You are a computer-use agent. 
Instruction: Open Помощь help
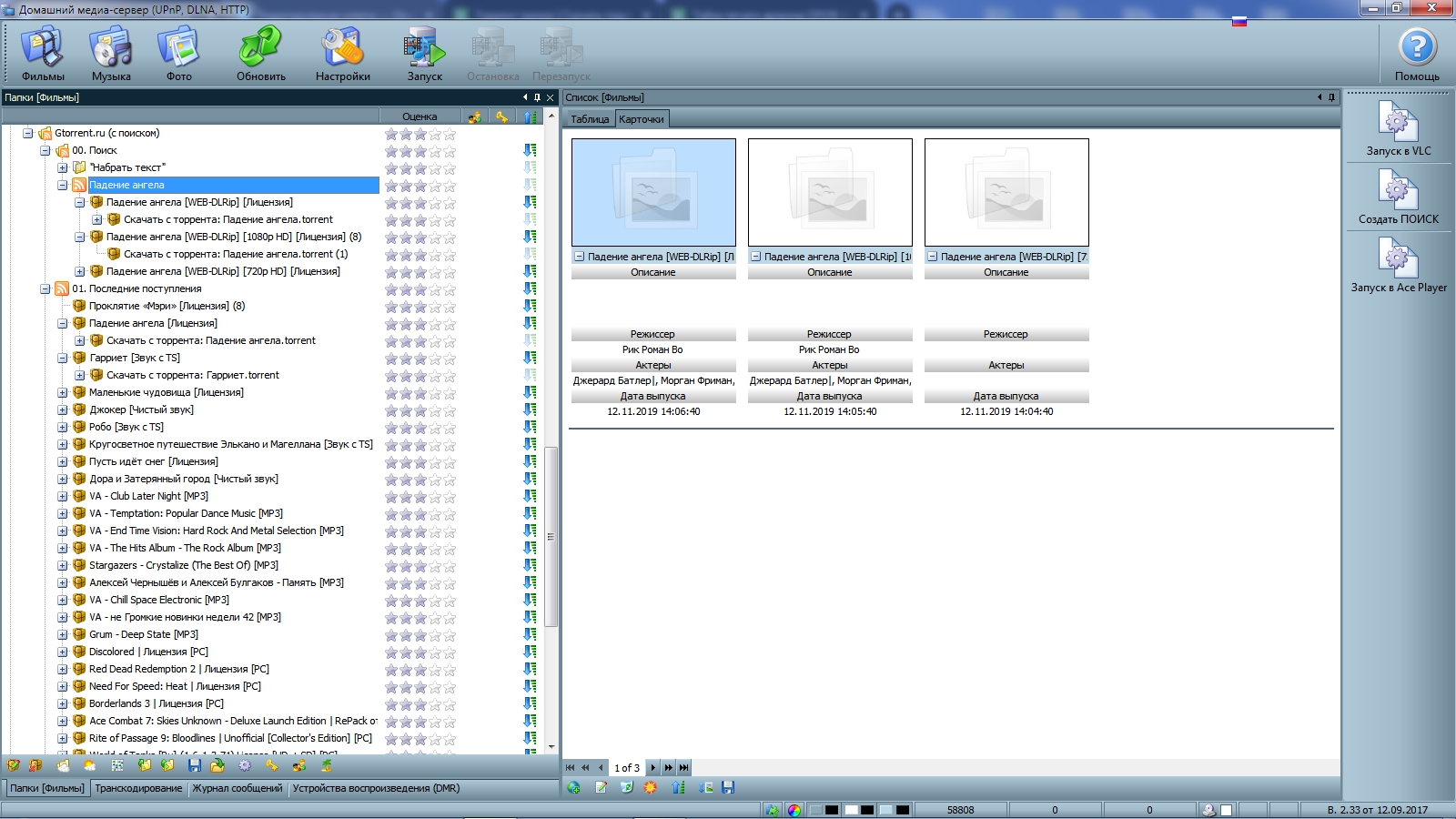pos(1417,53)
